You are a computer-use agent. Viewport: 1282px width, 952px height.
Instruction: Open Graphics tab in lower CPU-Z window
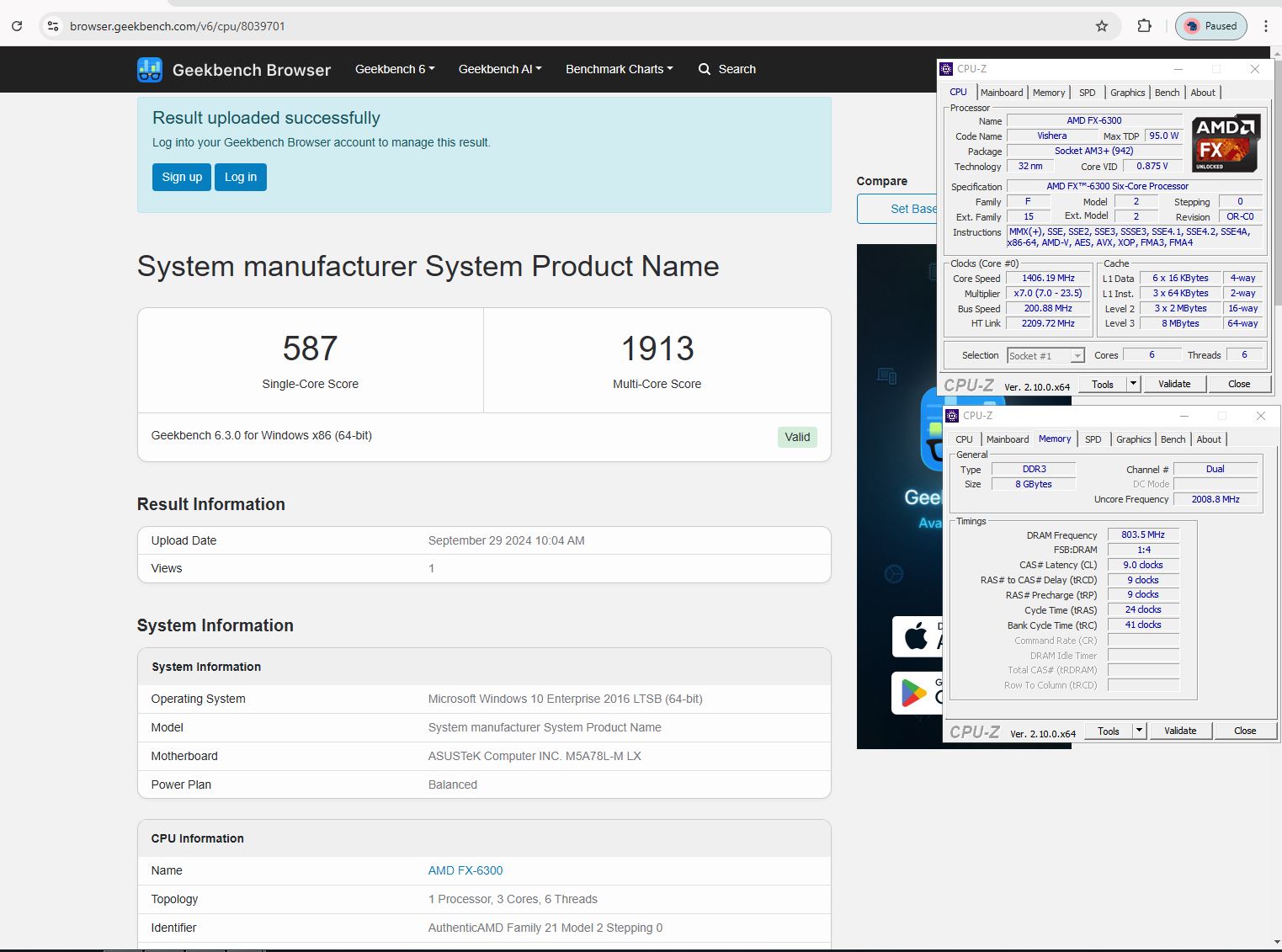pyautogui.click(x=1134, y=439)
